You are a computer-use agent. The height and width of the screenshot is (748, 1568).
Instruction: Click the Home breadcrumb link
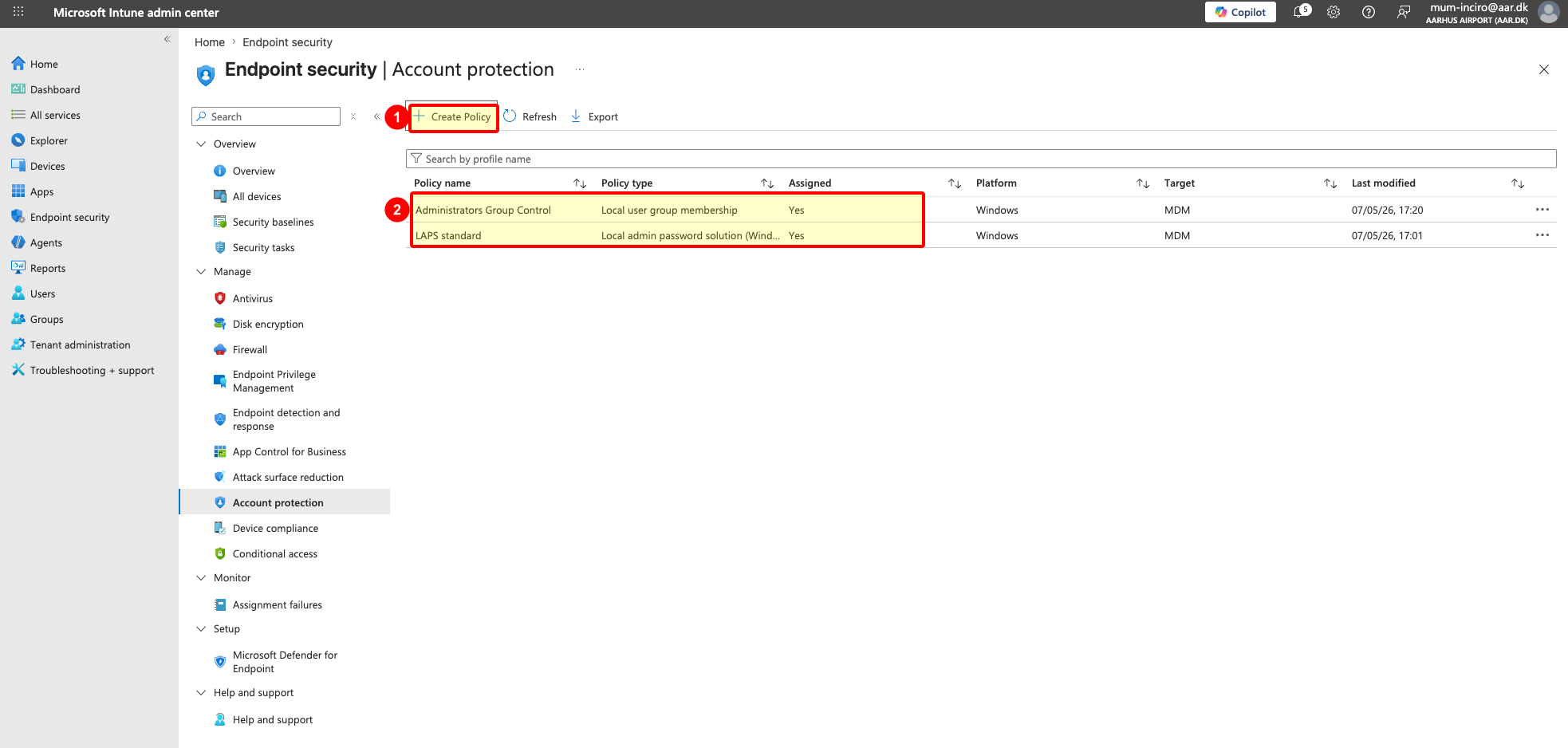(210, 42)
